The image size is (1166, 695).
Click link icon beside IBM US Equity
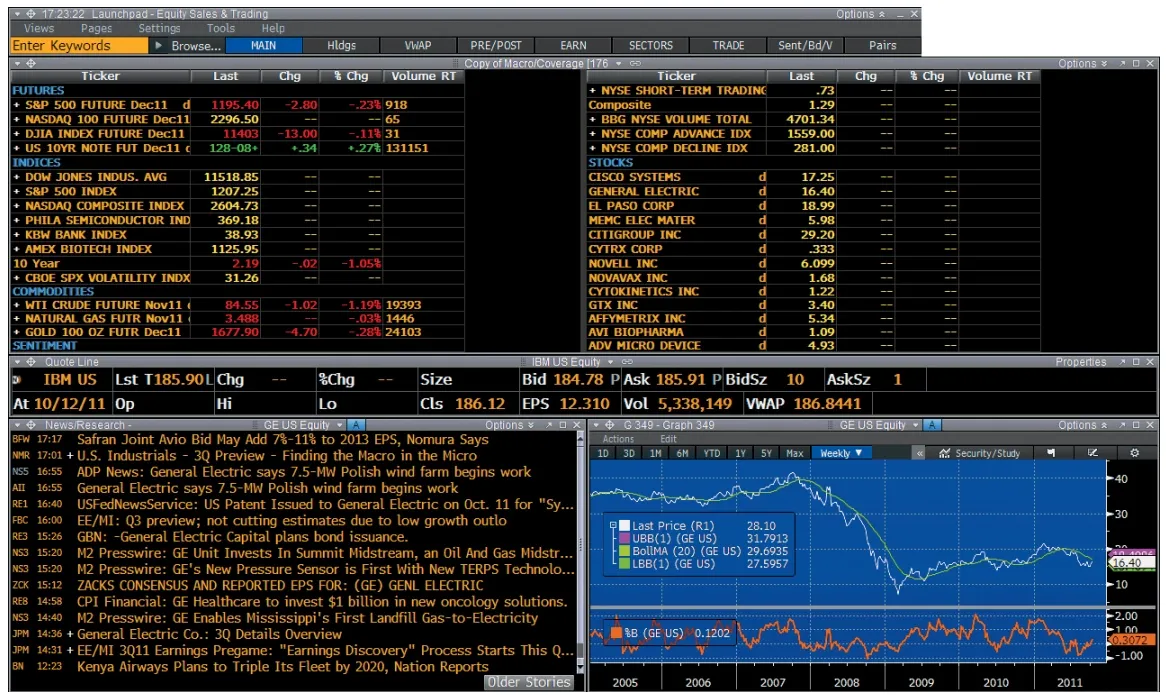[x=627, y=362]
